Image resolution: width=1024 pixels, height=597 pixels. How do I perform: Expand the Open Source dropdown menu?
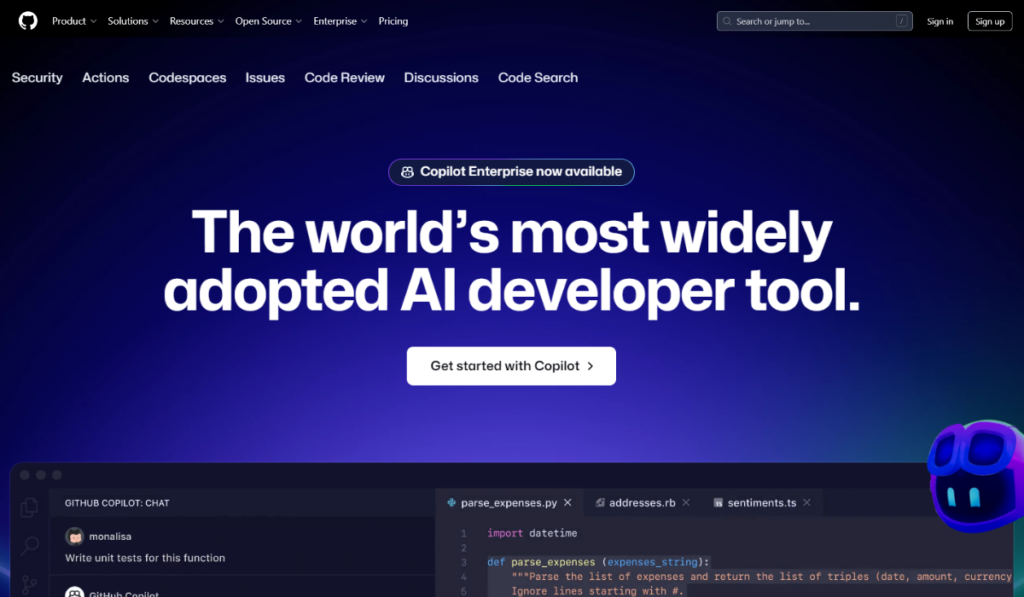tap(268, 21)
